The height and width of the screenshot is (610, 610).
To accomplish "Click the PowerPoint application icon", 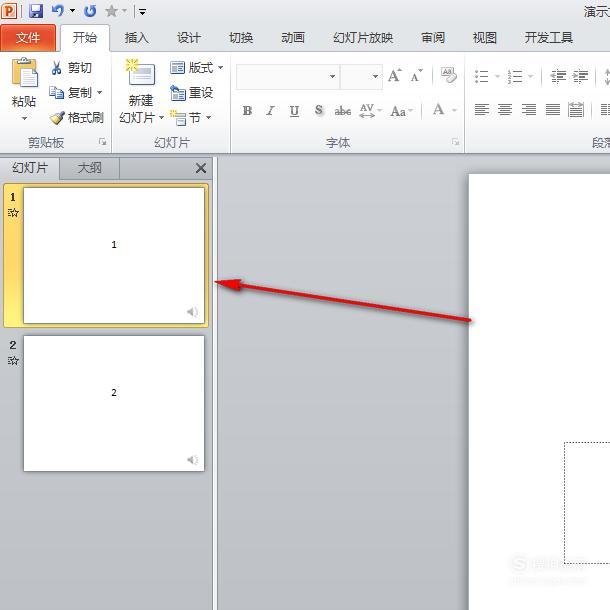I will [9, 11].
